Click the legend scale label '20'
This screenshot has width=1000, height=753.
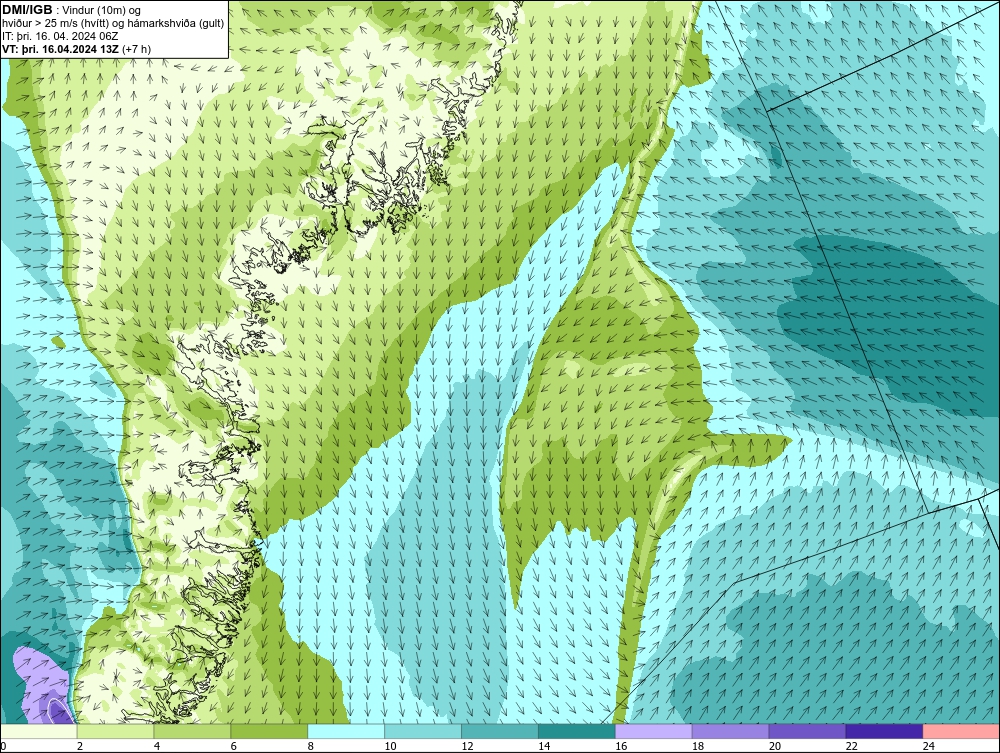coord(774,746)
